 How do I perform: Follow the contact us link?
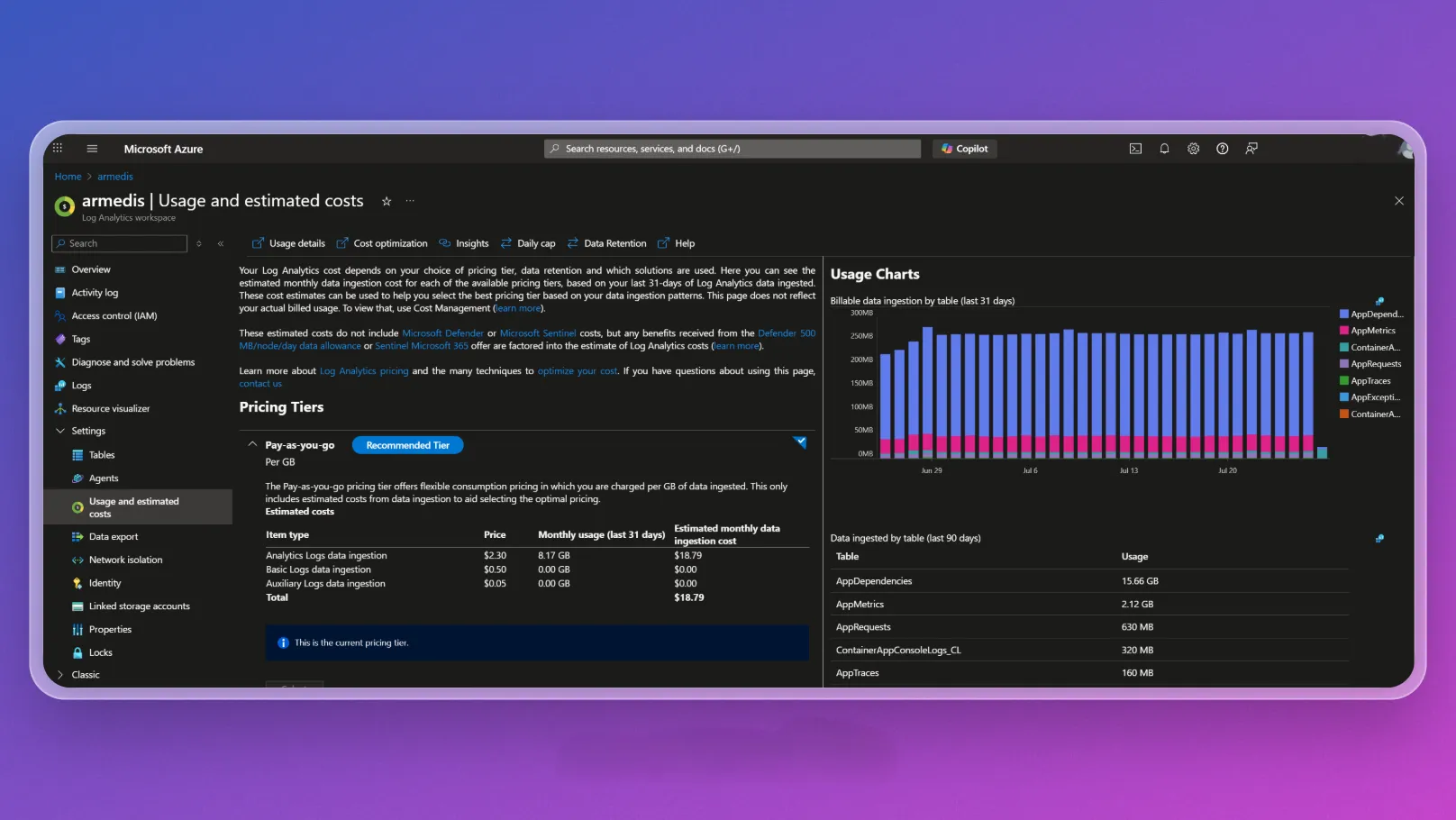coord(260,384)
